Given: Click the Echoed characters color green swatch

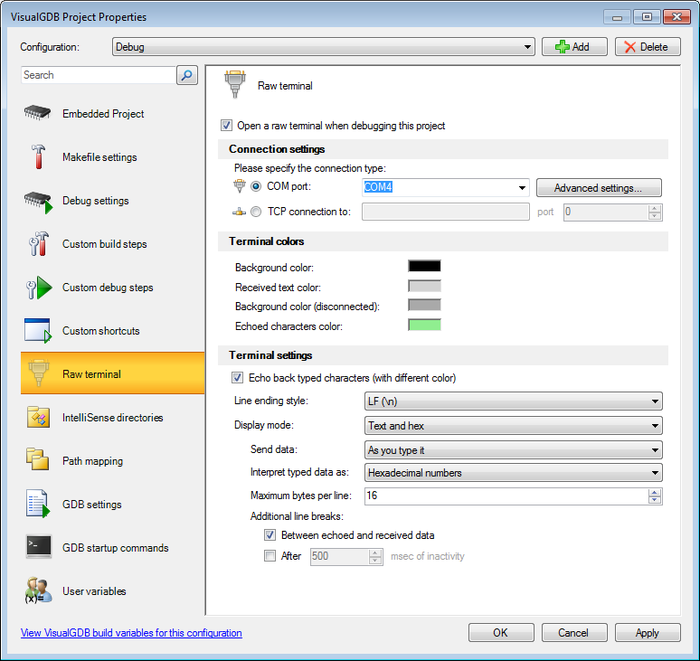Looking at the screenshot, I should tap(425, 325).
